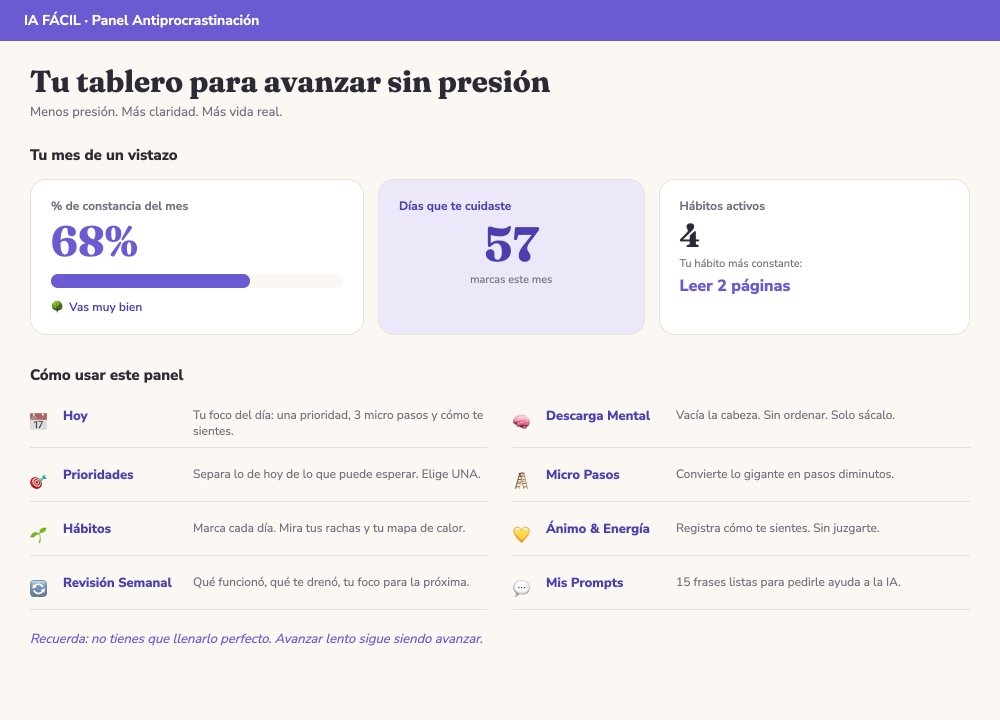
Task: Click the Hábitos activos label
Action: 722,206
